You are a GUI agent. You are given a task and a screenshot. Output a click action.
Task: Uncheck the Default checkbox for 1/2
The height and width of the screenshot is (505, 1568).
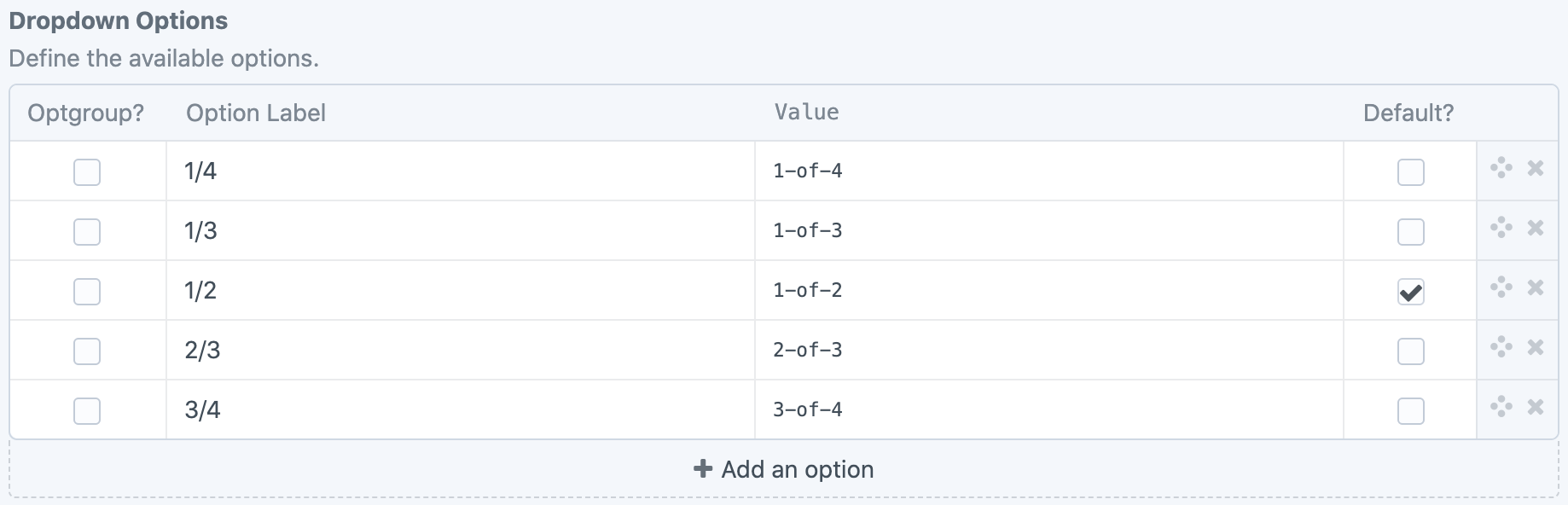point(1410,292)
